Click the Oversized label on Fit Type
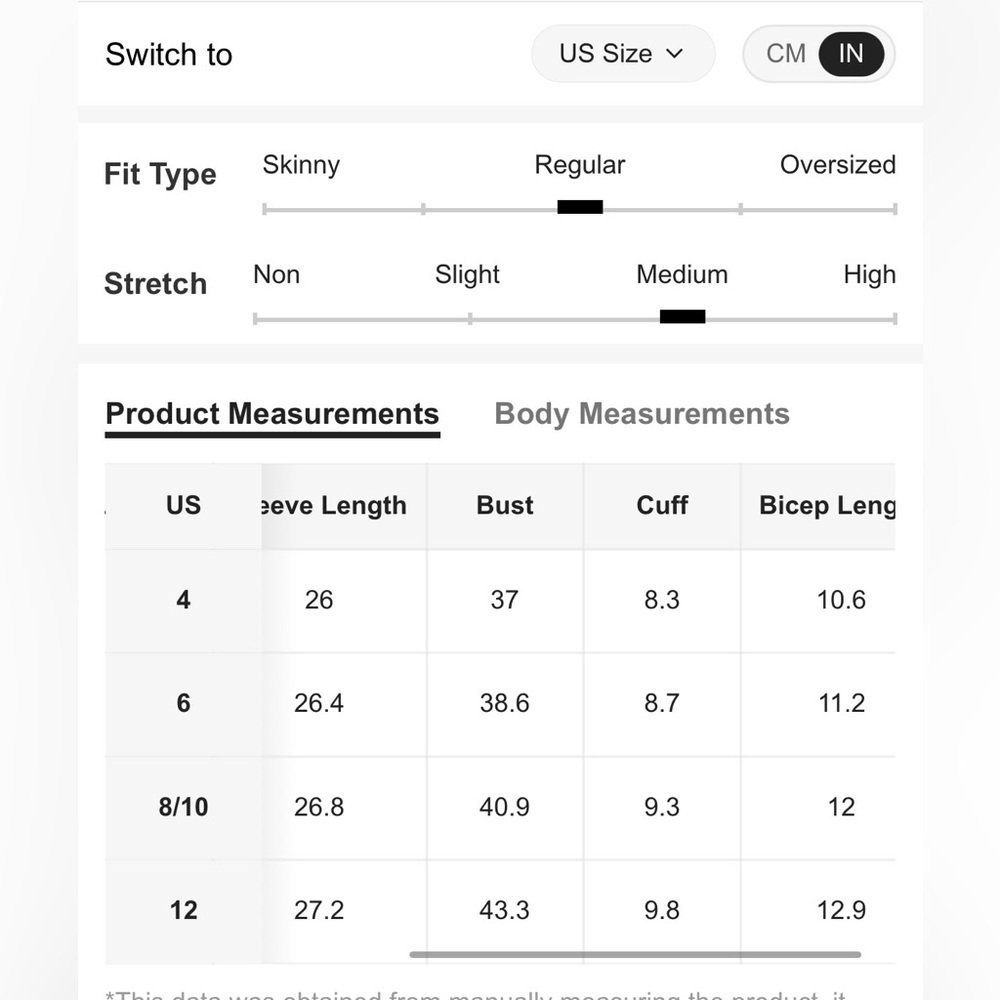 pyautogui.click(x=837, y=165)
